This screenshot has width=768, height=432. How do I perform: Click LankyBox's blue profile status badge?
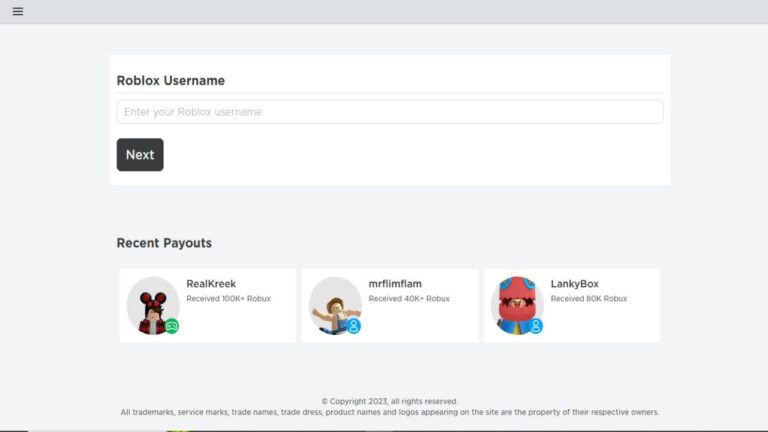[x=535, y=326]
